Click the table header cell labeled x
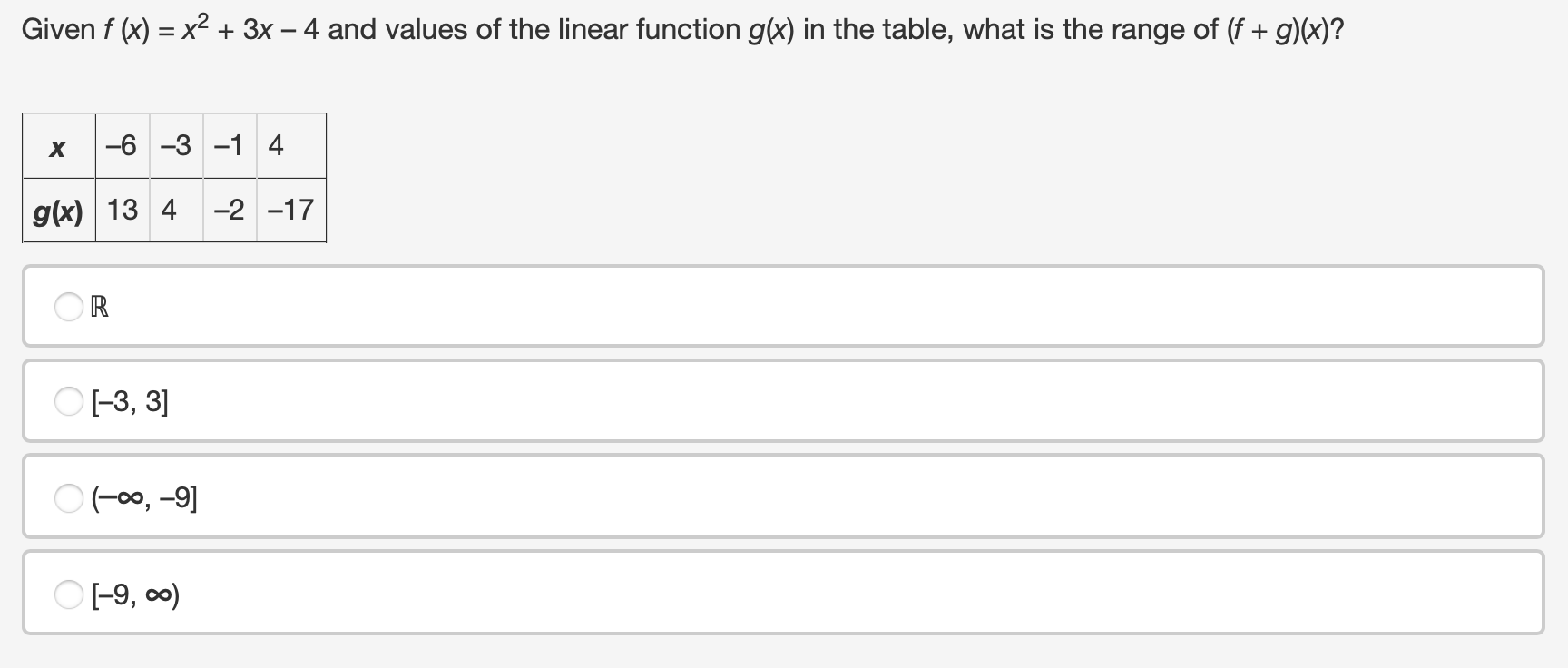Screen dimensions: 1568x668 click(x=57, y=145)
